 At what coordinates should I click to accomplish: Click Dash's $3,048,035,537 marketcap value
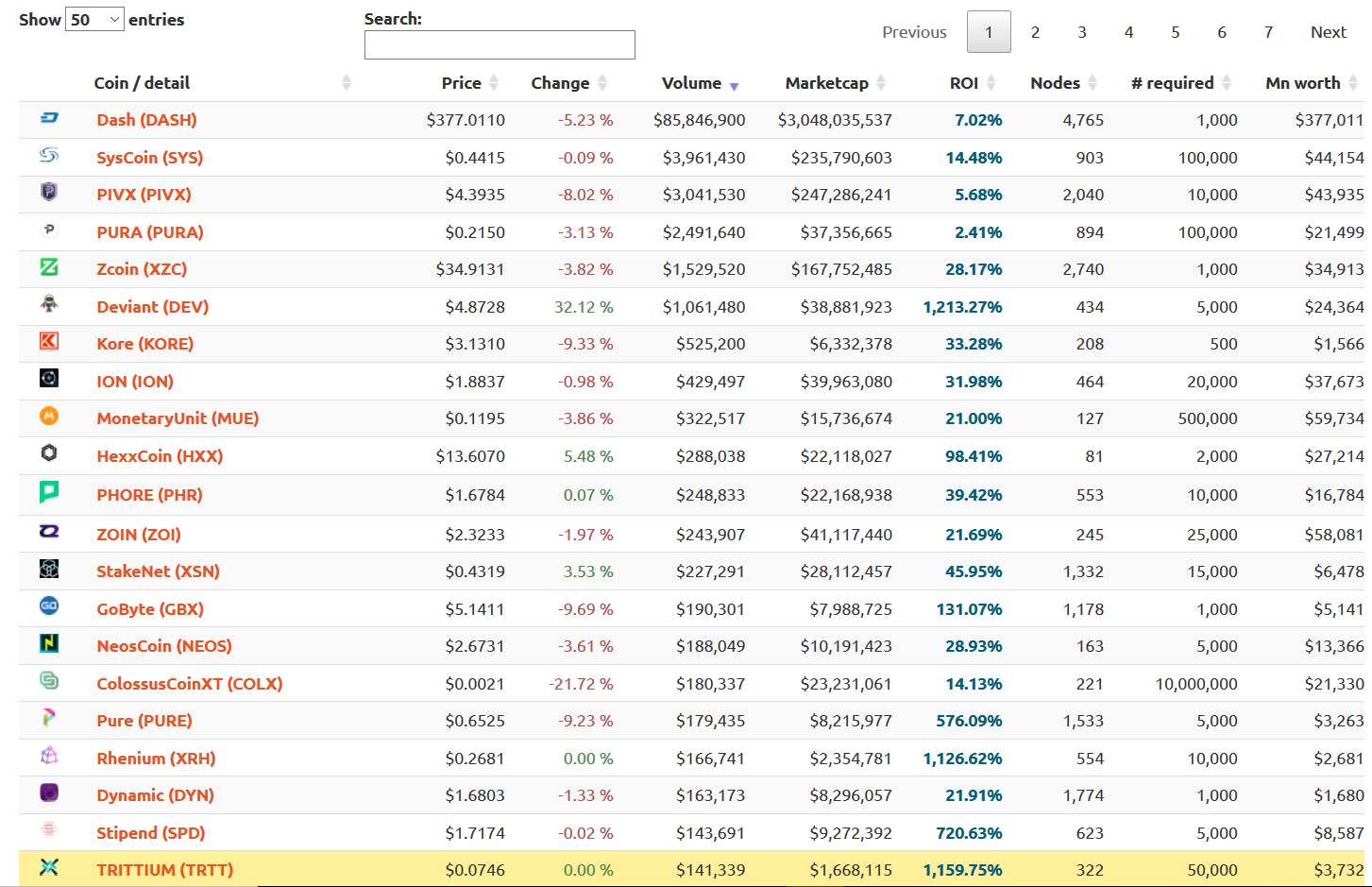point(835,120)
